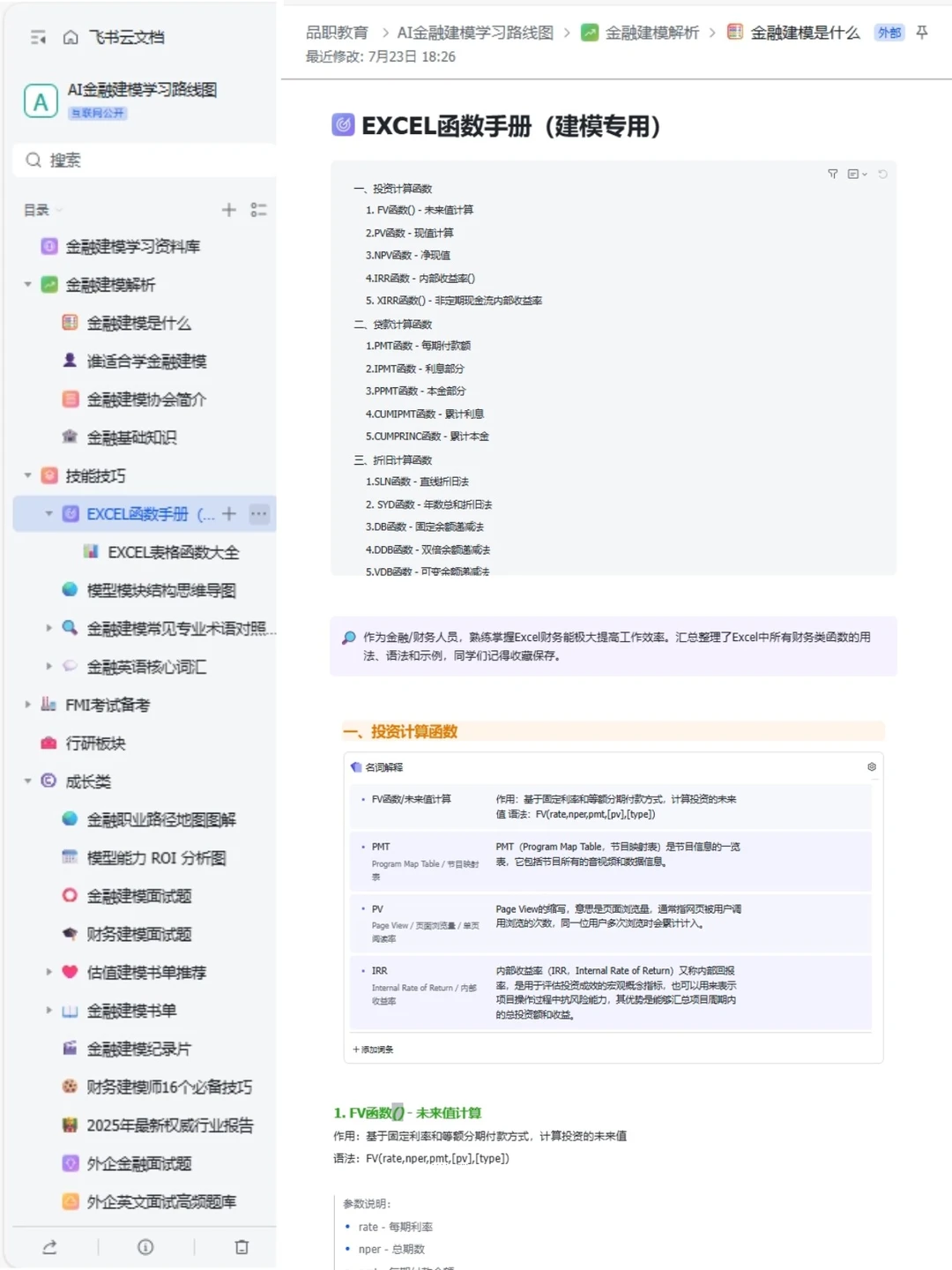Screen dimensions: 952x1270
Task: Expand the FMI考试备考 node
Action: pos(28,705)
